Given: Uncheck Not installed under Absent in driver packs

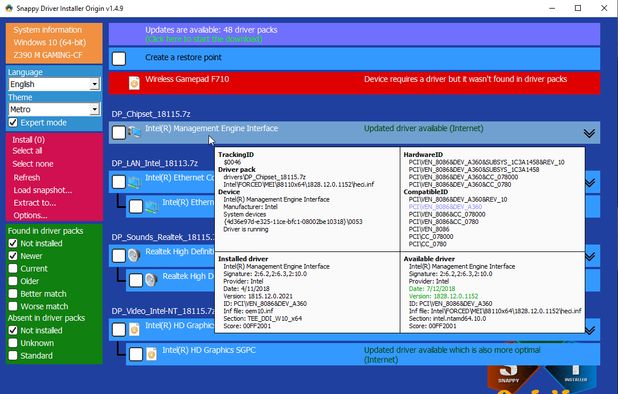Looking at the screenshot, I should point(13,330).
